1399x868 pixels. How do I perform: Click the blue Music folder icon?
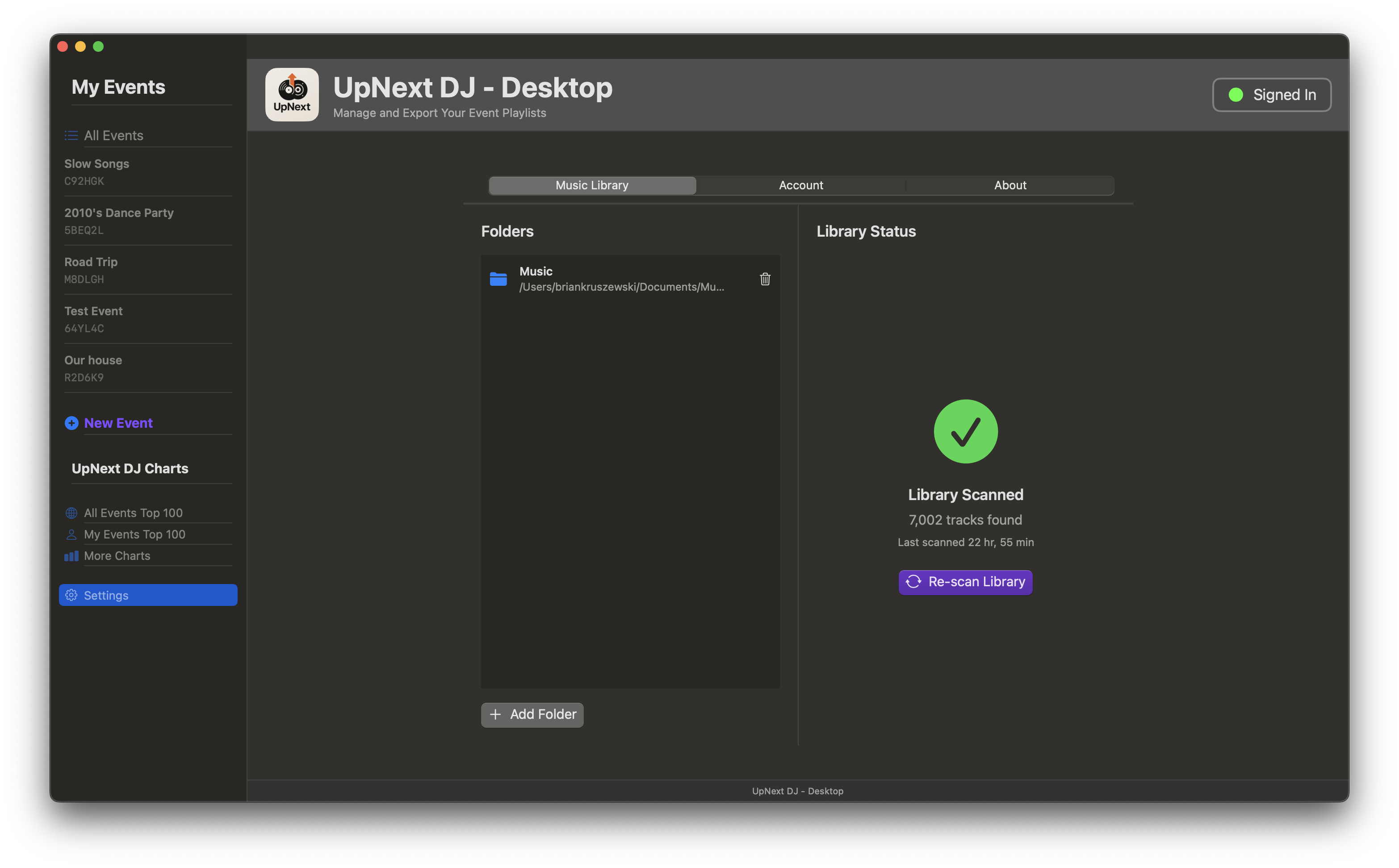click(x=498, y=279)
